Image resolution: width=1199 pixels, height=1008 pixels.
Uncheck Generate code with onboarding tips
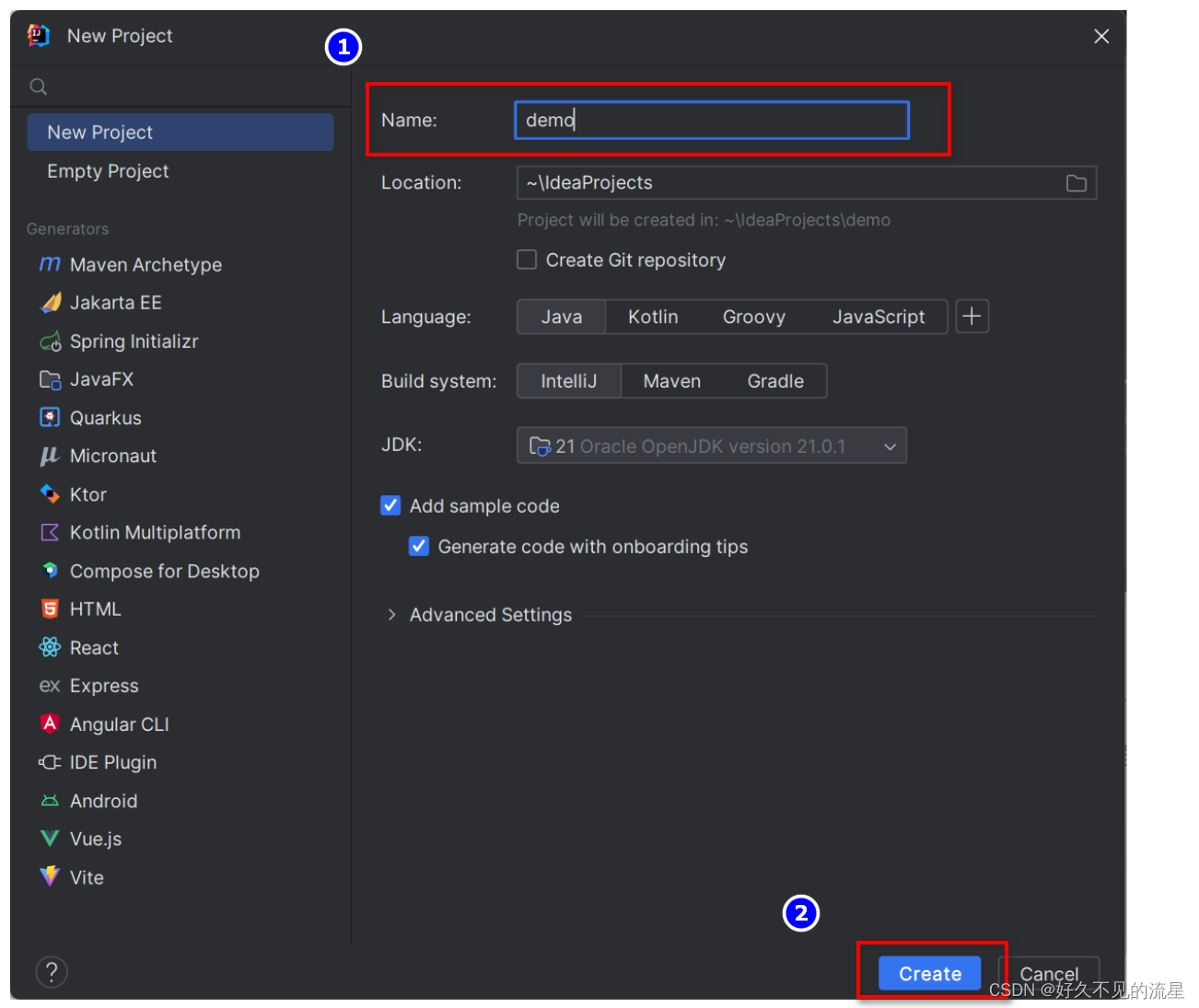pyautogui.click(x=419, y=546)
